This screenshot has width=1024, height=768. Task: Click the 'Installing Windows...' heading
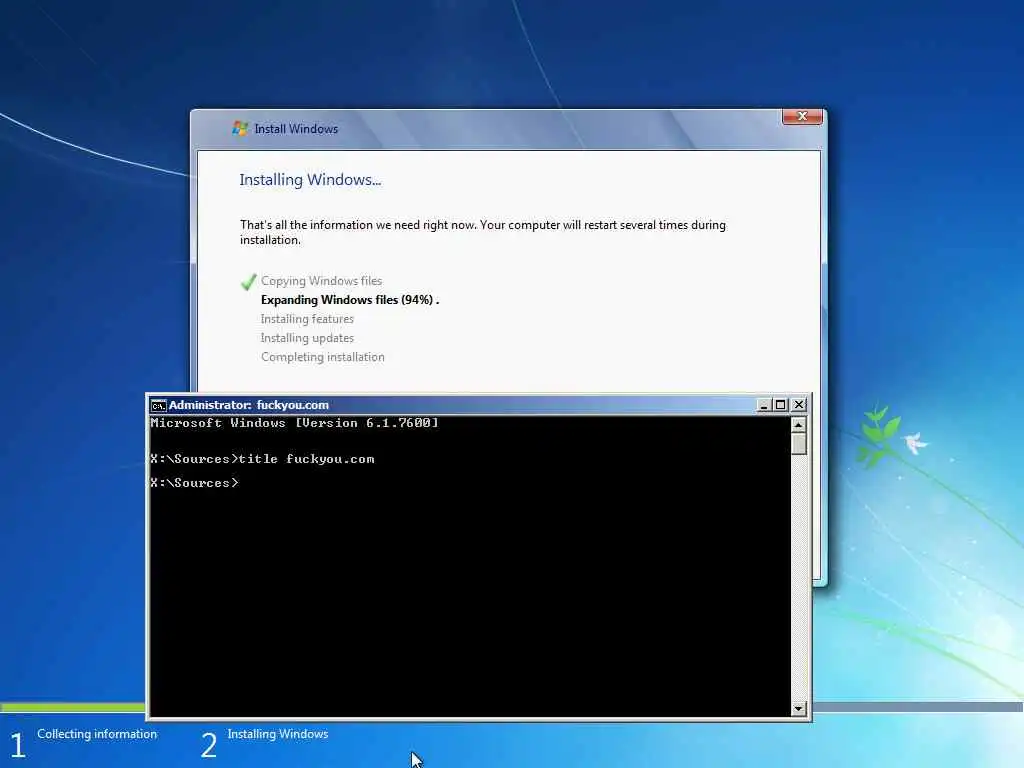coord(310,180)
